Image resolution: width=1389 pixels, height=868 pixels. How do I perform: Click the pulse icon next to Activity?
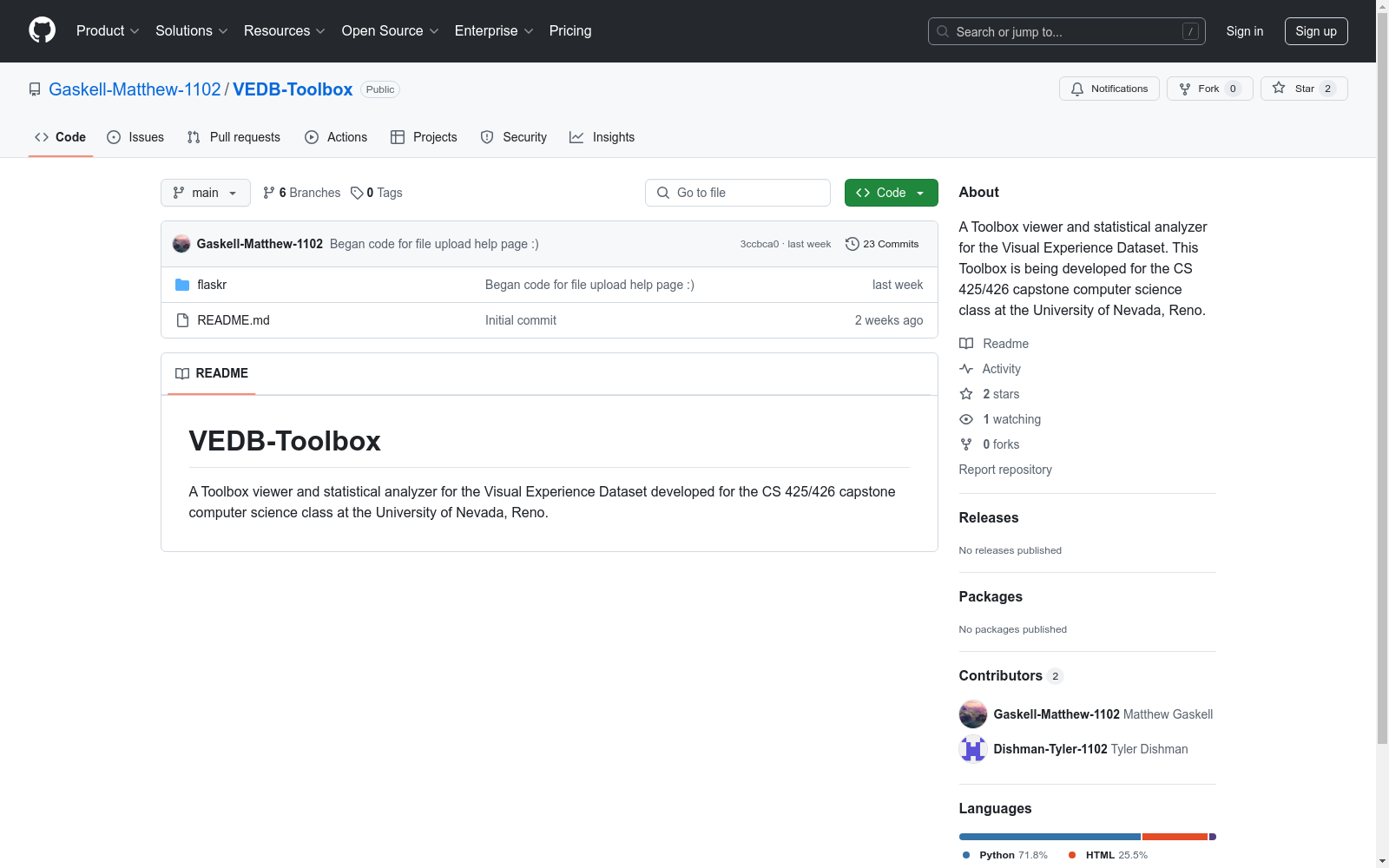pyautogui.click(x=966, y=369)
